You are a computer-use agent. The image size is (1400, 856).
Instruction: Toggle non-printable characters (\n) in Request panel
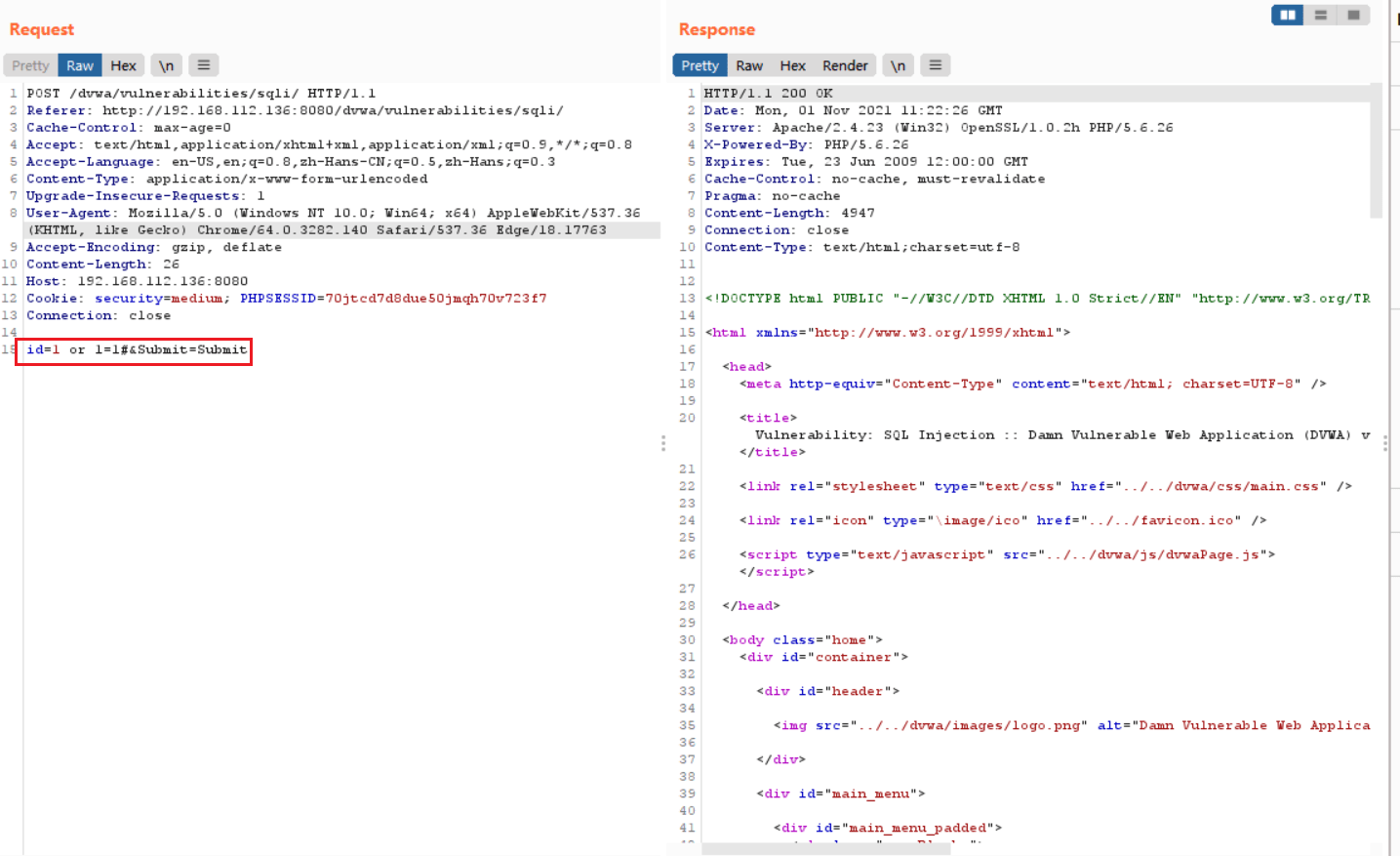(x=167, y=65)
